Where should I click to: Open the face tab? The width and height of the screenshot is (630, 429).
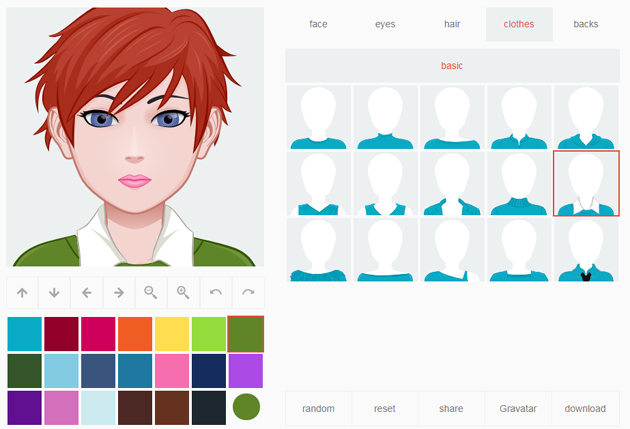pos(318,24)
